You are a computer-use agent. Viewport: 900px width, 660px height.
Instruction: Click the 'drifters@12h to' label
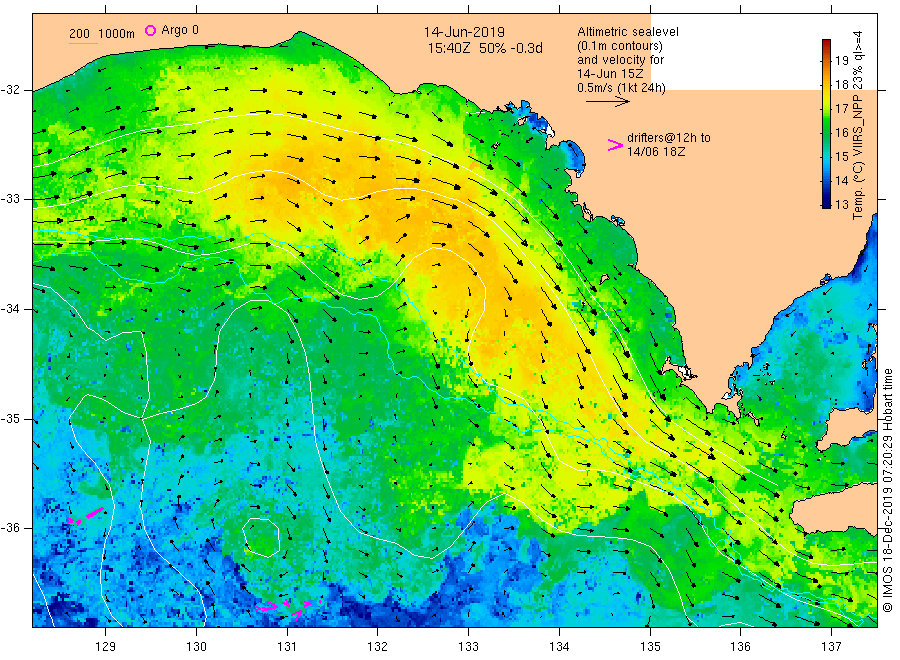669,138
